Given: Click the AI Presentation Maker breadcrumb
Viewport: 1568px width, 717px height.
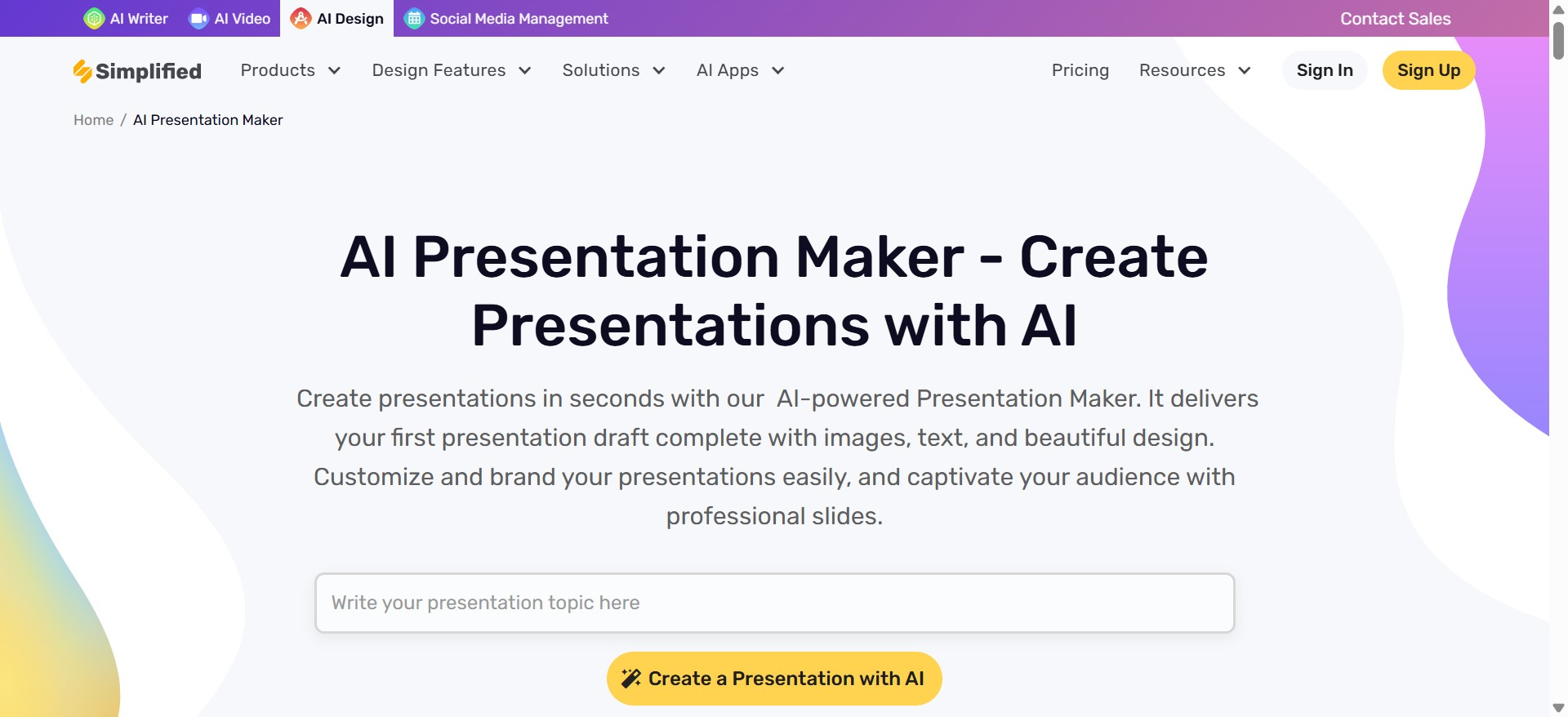Looking at the screenshot, I should pyautogui.click(x=208, y=120).
